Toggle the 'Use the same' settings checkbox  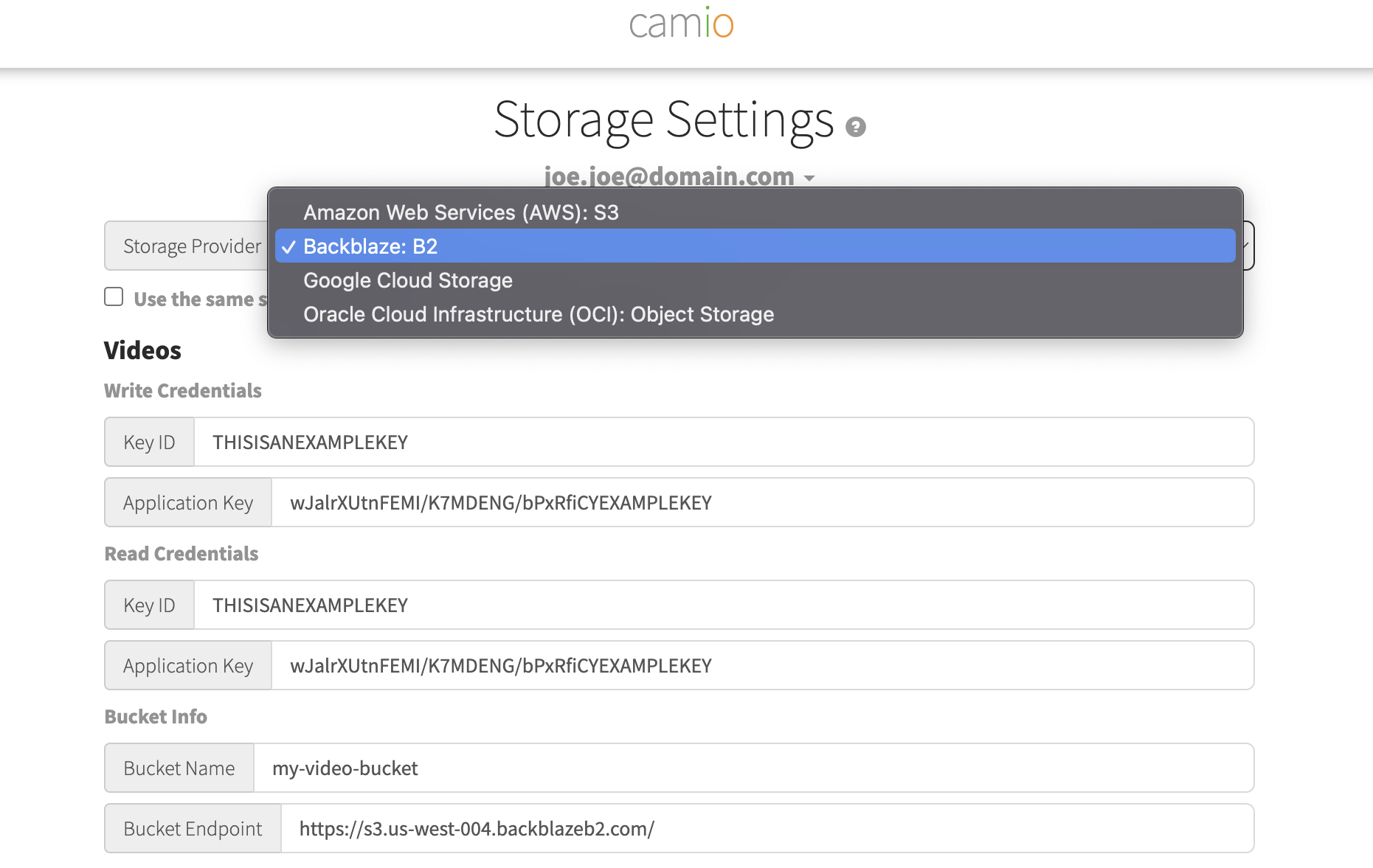[114, 296]
